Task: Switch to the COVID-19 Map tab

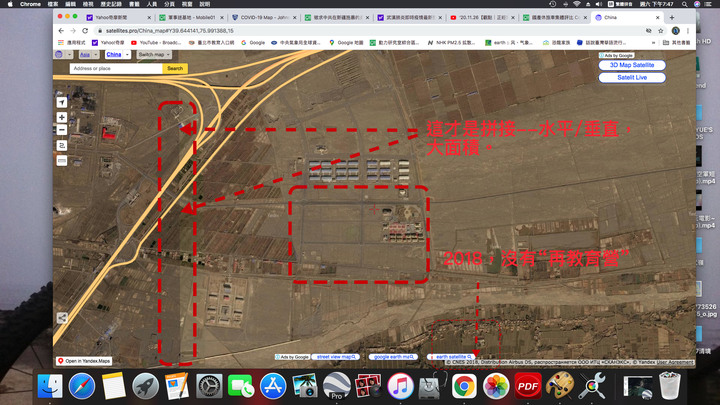Action: point(264,17)
